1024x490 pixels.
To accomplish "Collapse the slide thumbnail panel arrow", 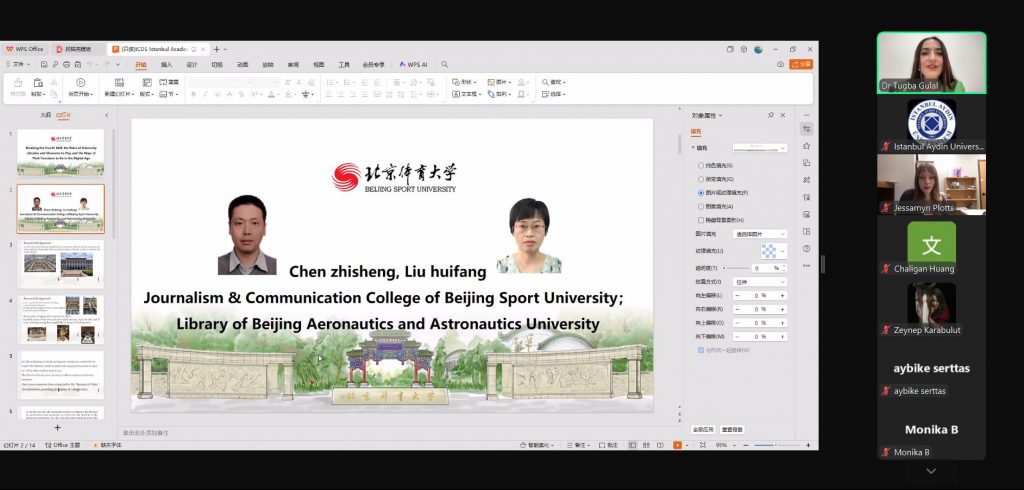I will click(107, 115).
